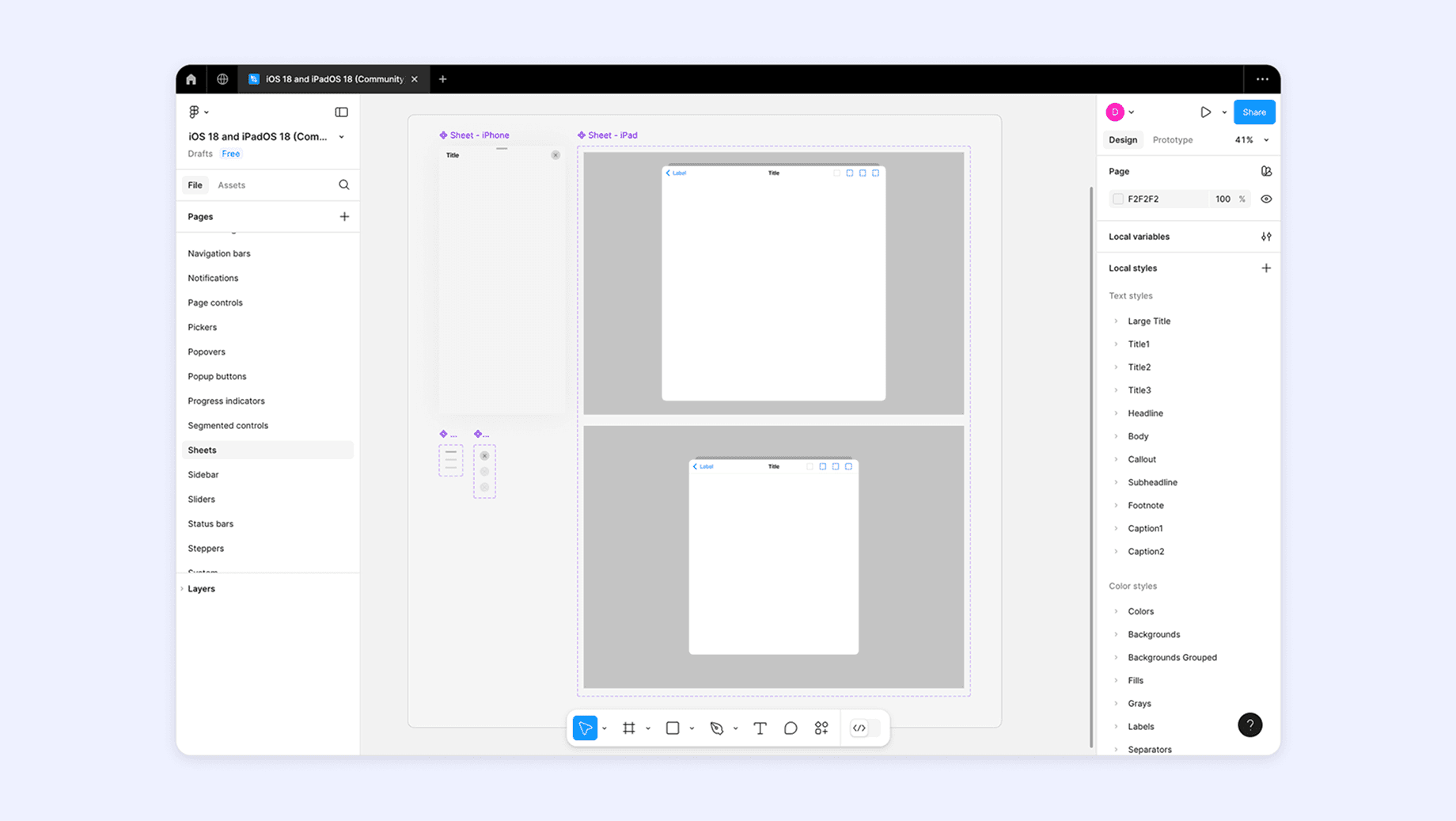Hide the page color with the eye toggle
The height and width of the screenshot is (821, 1456).
pyautogui.click(x=1265, y=199)
